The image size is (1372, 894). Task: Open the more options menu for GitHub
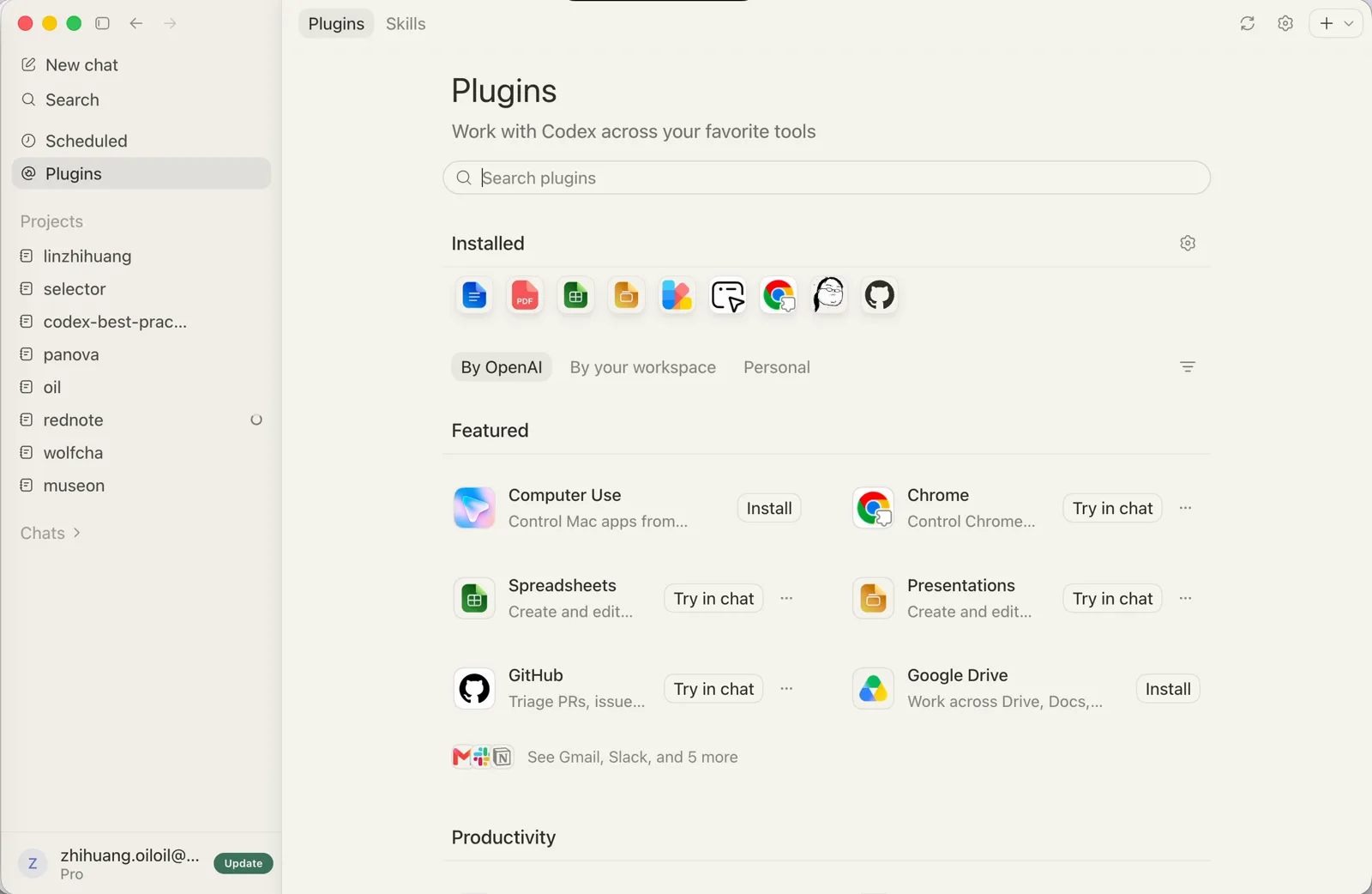[x=786, y=688]
